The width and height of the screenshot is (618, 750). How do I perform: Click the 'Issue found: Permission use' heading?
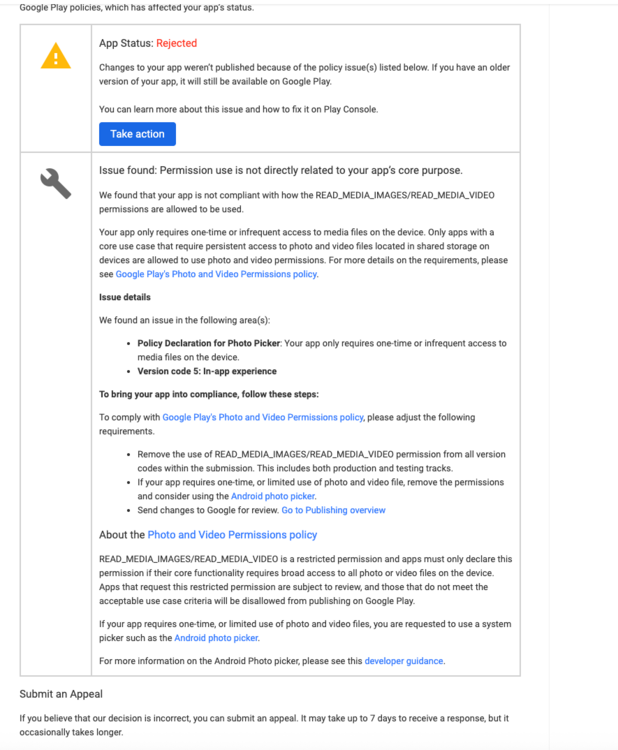(x=281, y=170)
